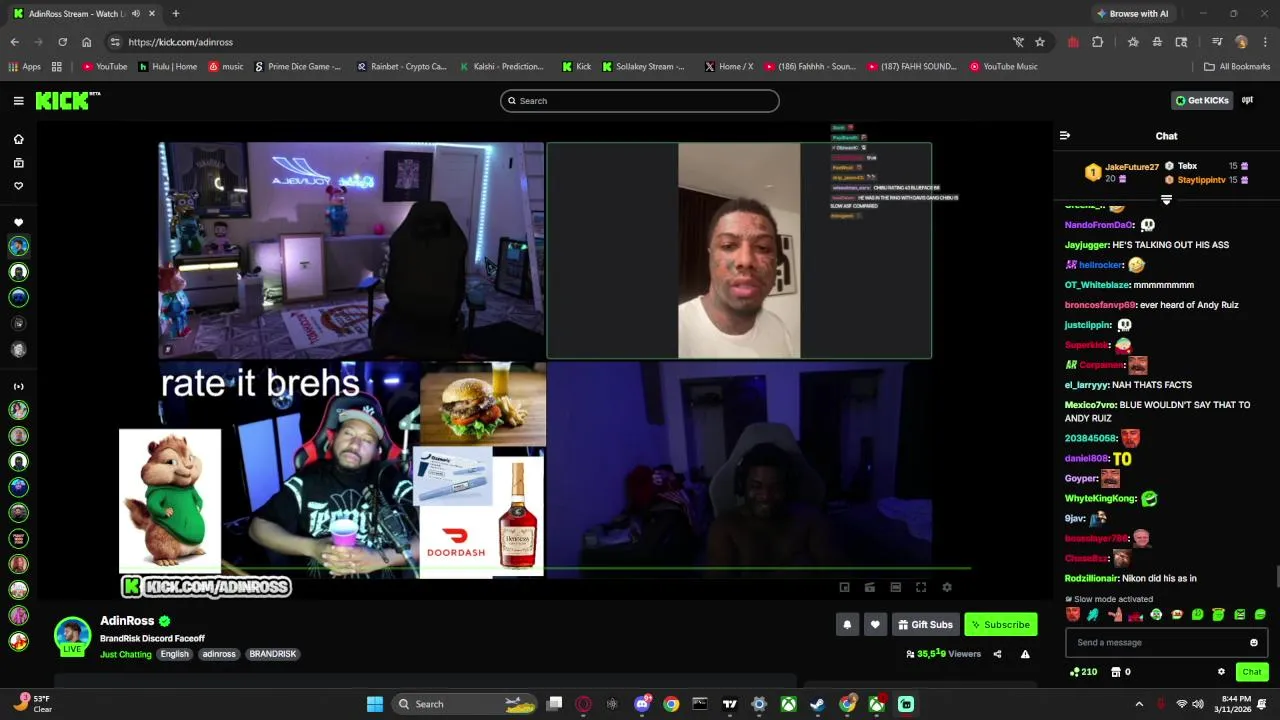Viewport: 1280px width, 720px height.
Task: Click the Kick search box
Action: tap(640, 101)
